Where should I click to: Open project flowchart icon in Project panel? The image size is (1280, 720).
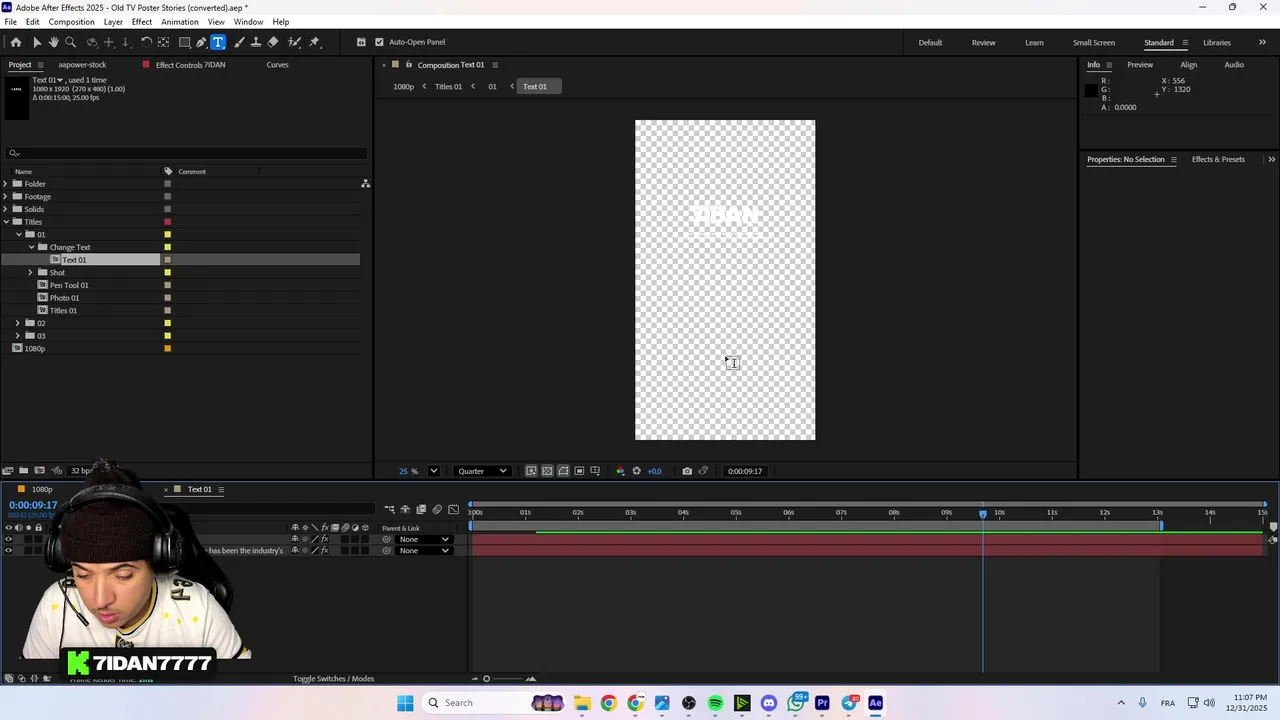pos(365,184)
